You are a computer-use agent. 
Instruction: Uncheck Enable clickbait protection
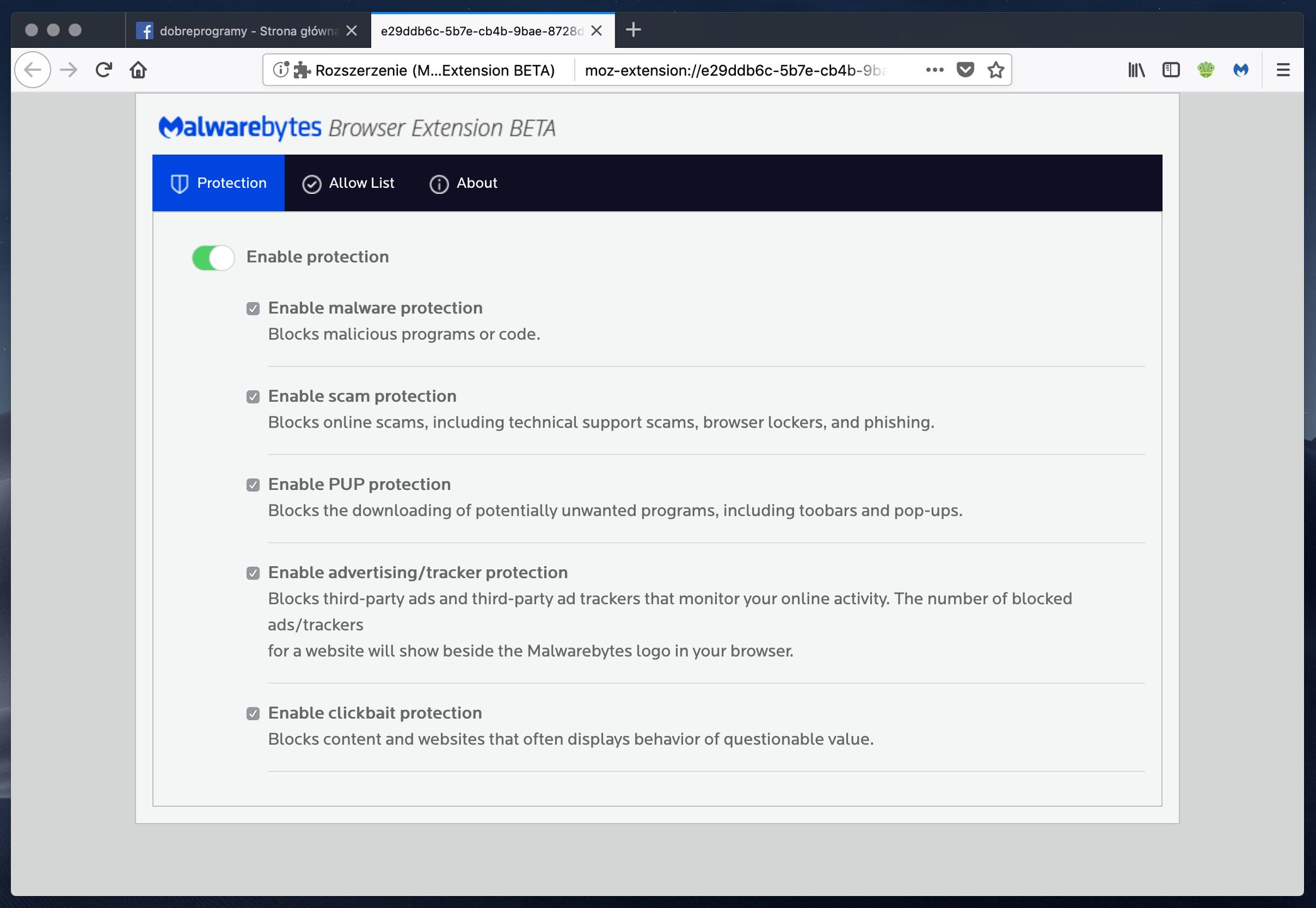(253, 713)
